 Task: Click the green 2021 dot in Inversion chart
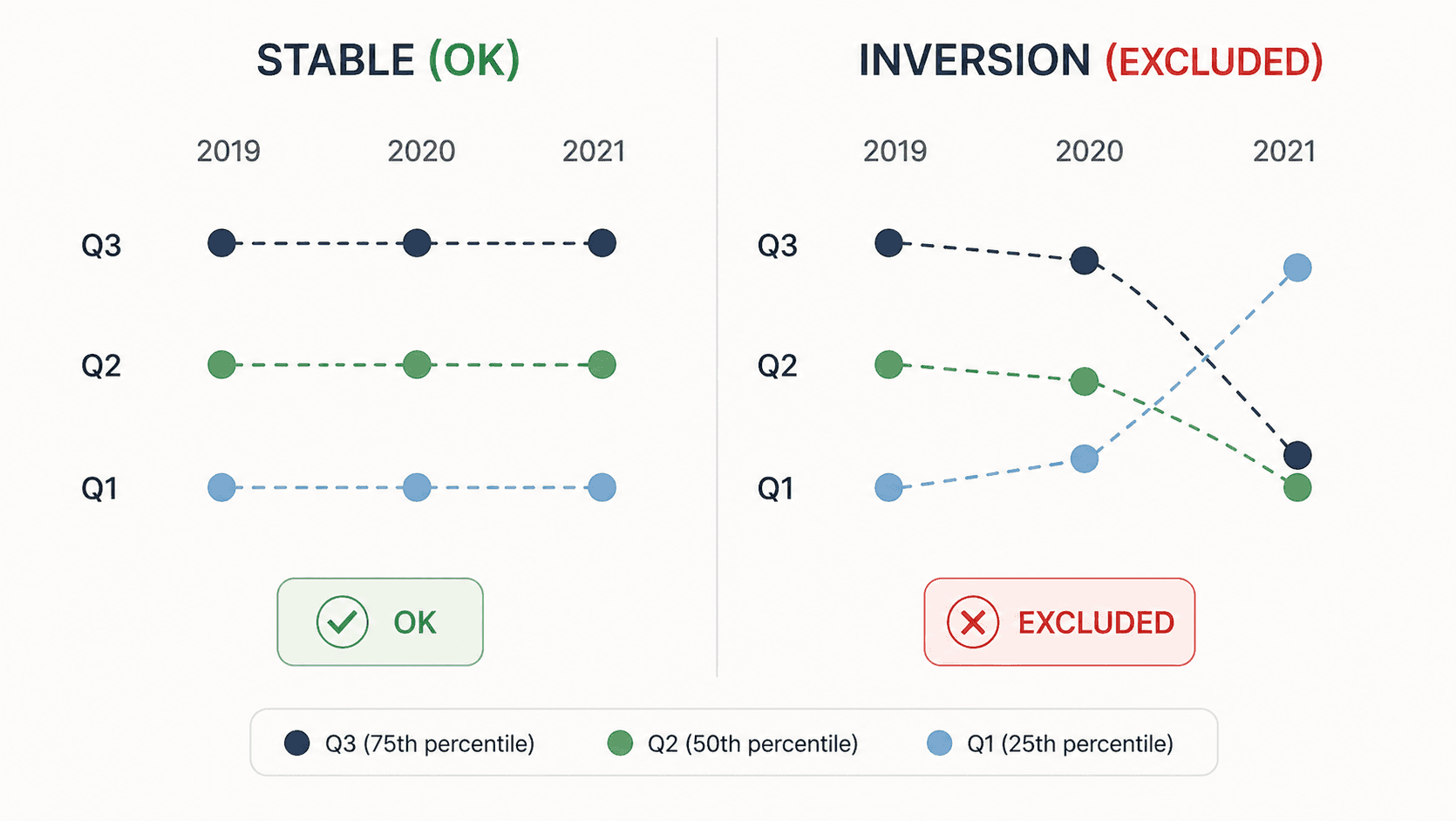[1297, 487]
